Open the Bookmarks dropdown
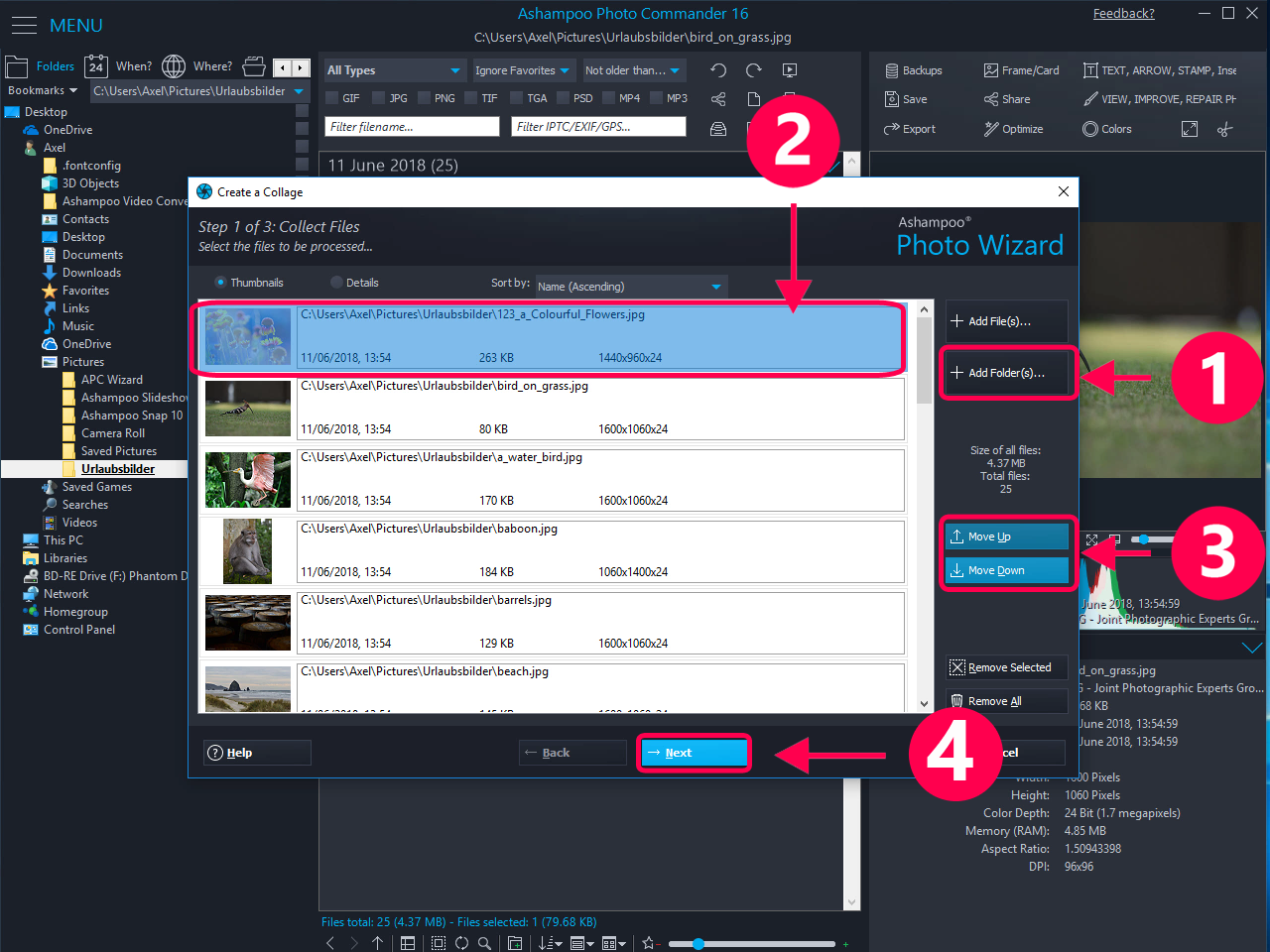The image size is (1270, 952). [43, 90]
